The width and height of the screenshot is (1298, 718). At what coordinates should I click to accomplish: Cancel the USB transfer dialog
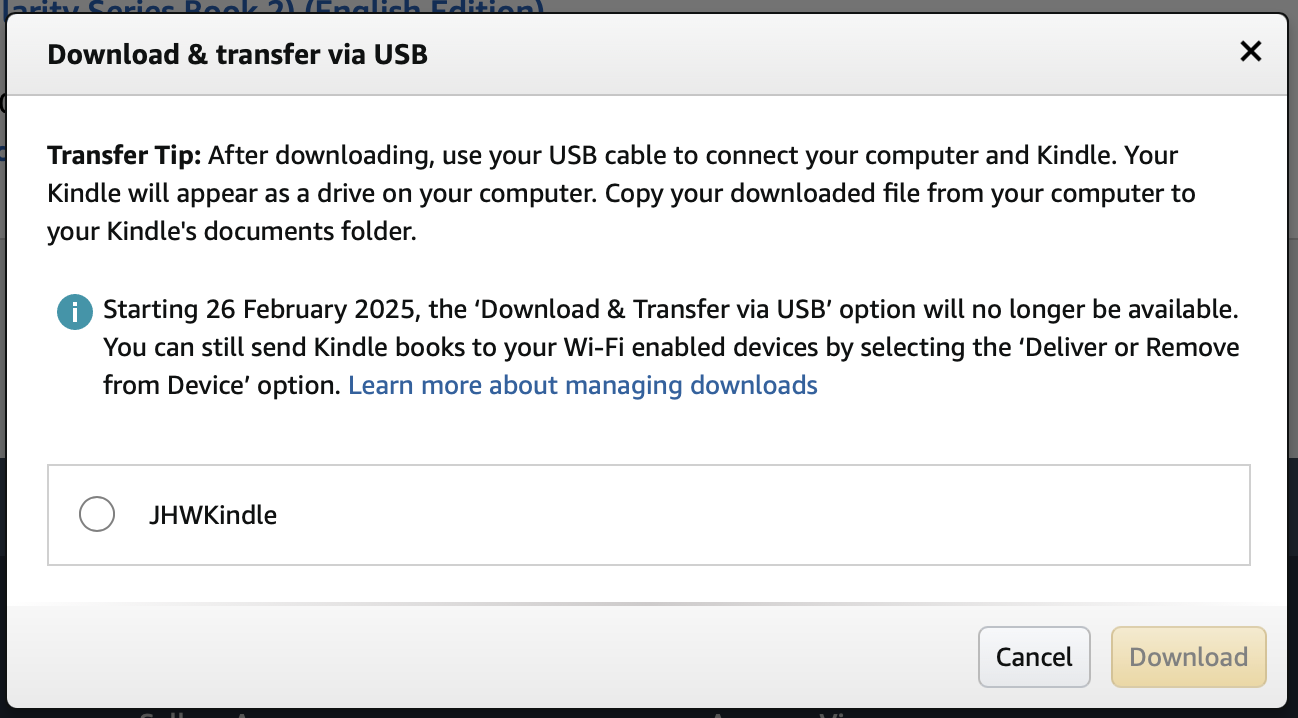tap(1034, 657)
